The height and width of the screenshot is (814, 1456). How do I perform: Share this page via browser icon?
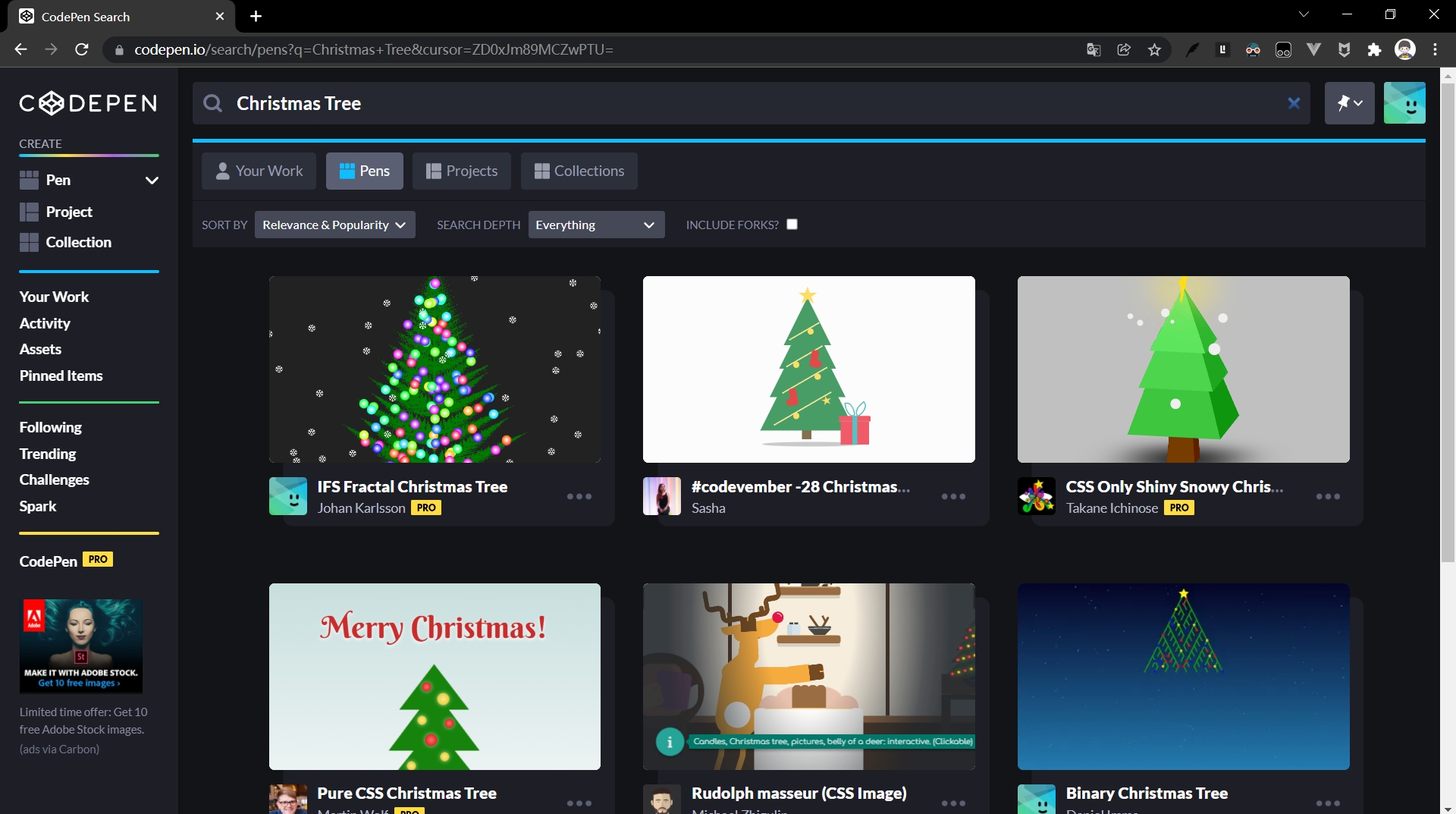pyautogui.click(x=1124, y=49)
